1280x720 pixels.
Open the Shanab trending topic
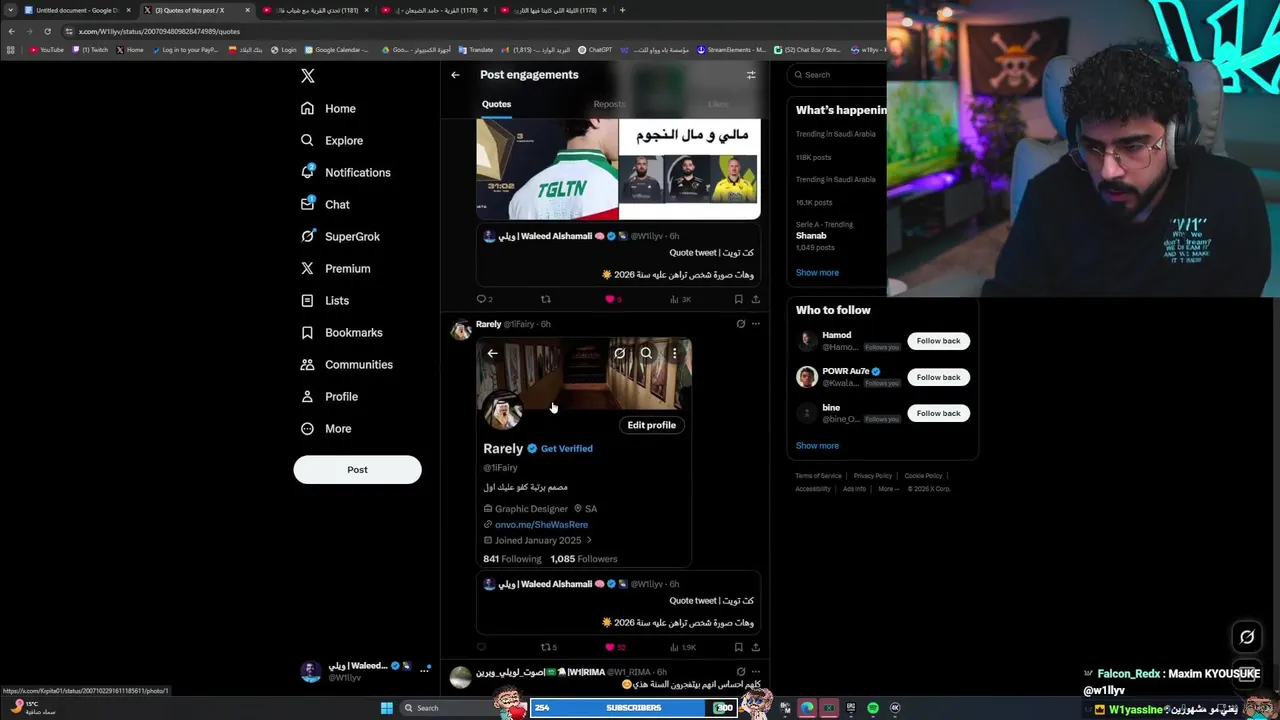pos(811,236)
